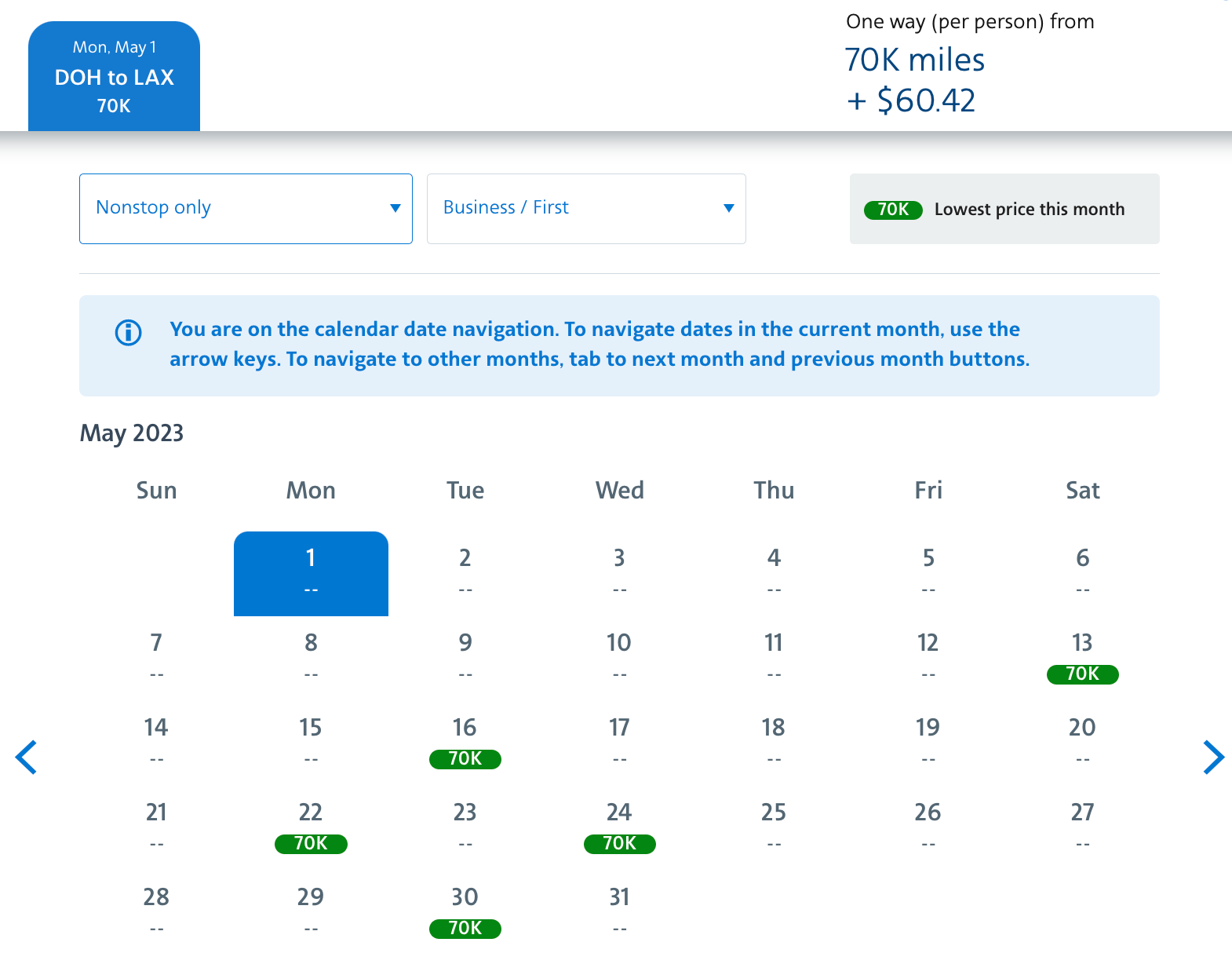Click the dropdown arrow in Nonstop only

395,208
